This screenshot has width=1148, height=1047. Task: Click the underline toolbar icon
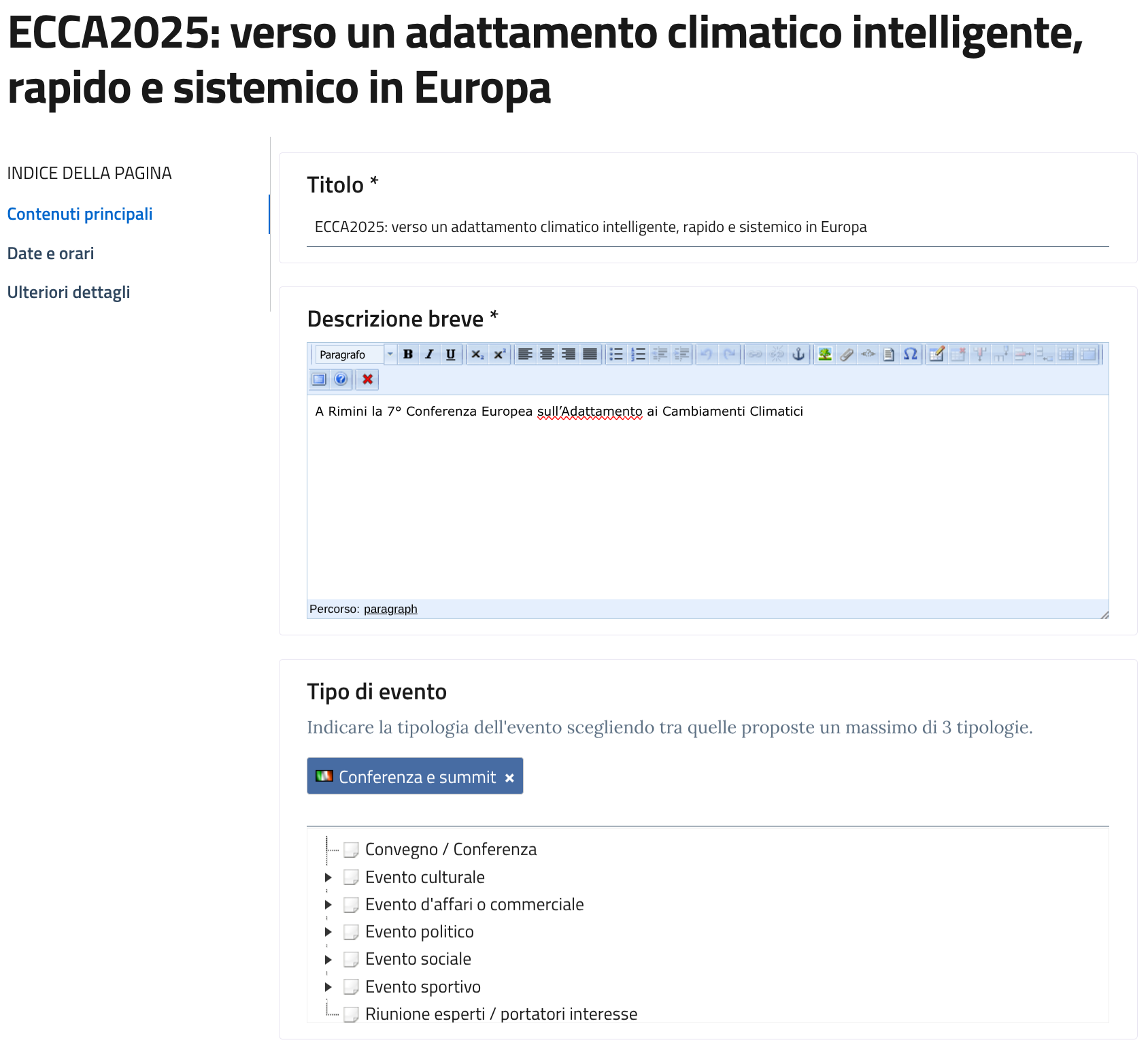pos(450,354)
